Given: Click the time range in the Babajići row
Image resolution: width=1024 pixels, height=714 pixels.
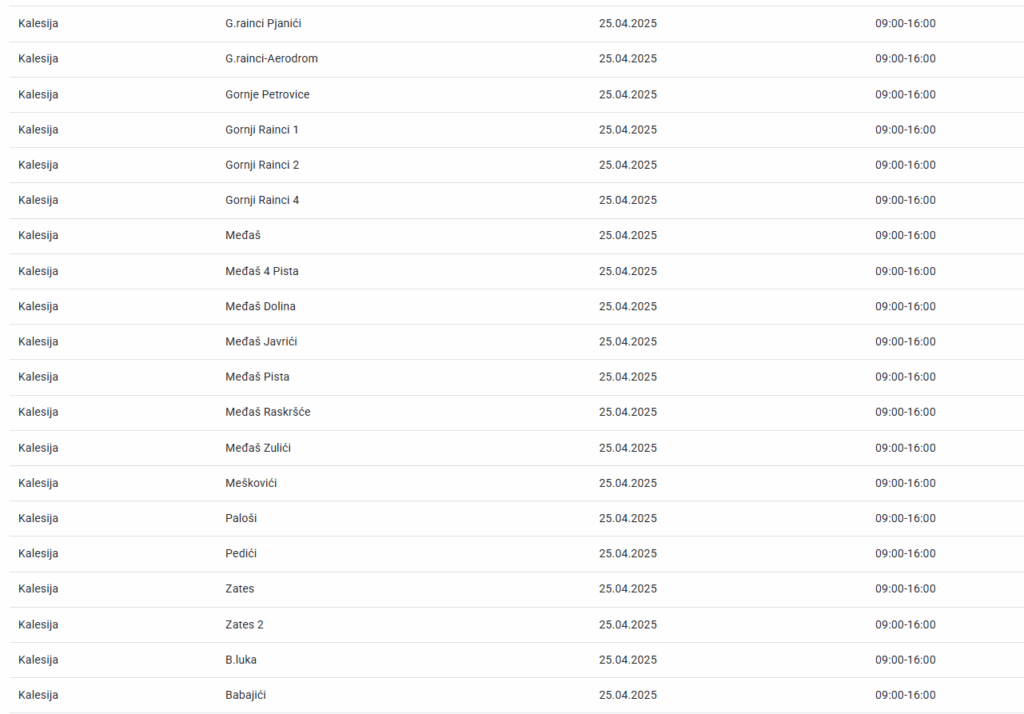Looking at the screenshot, I should click(x=905, y=695).
